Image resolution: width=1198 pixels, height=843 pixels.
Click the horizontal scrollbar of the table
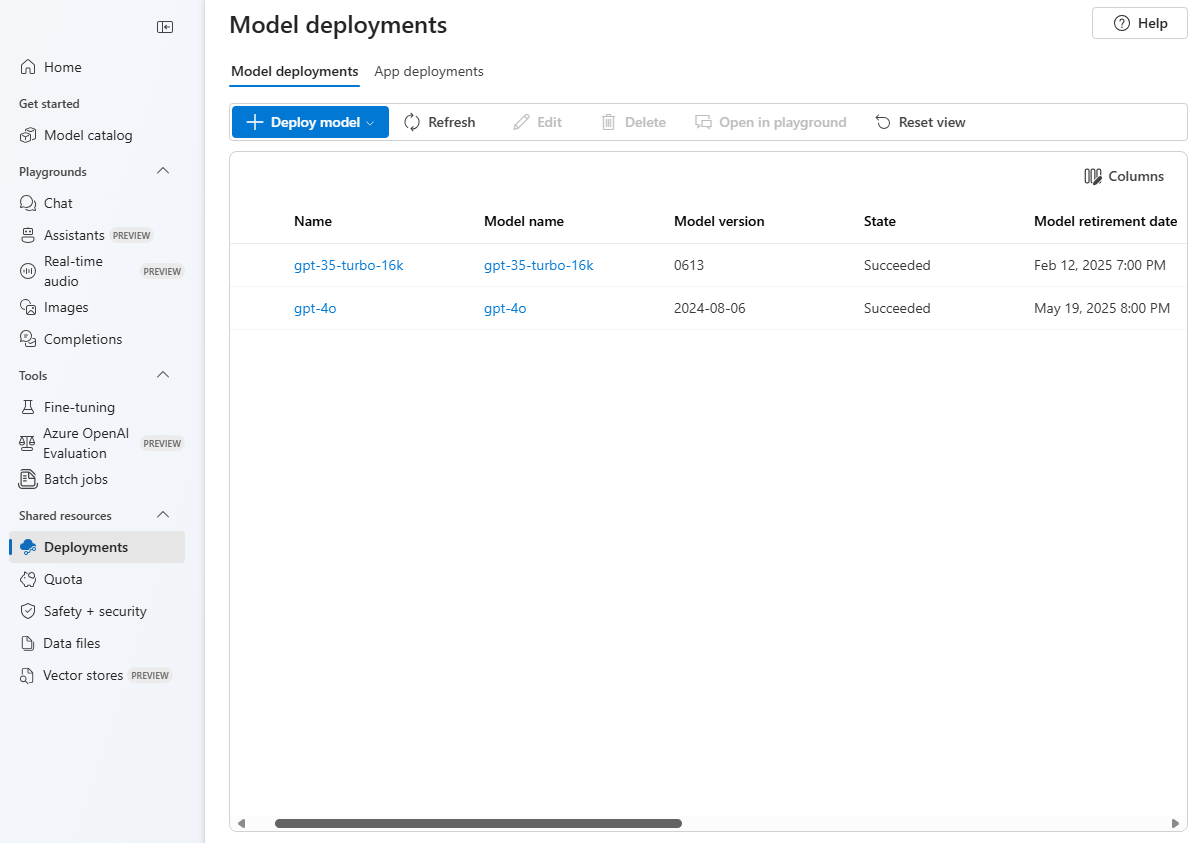(x=478, y=823)
